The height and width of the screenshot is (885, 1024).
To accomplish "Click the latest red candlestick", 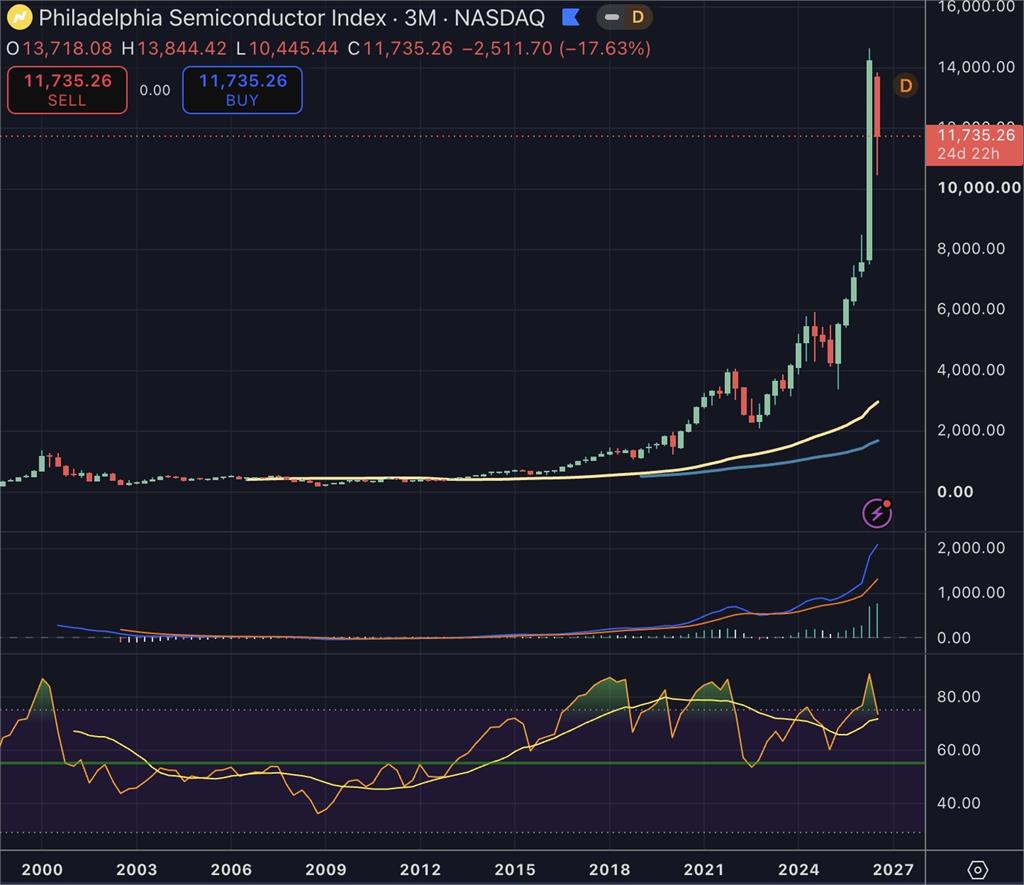I will (x=877, y=107).
